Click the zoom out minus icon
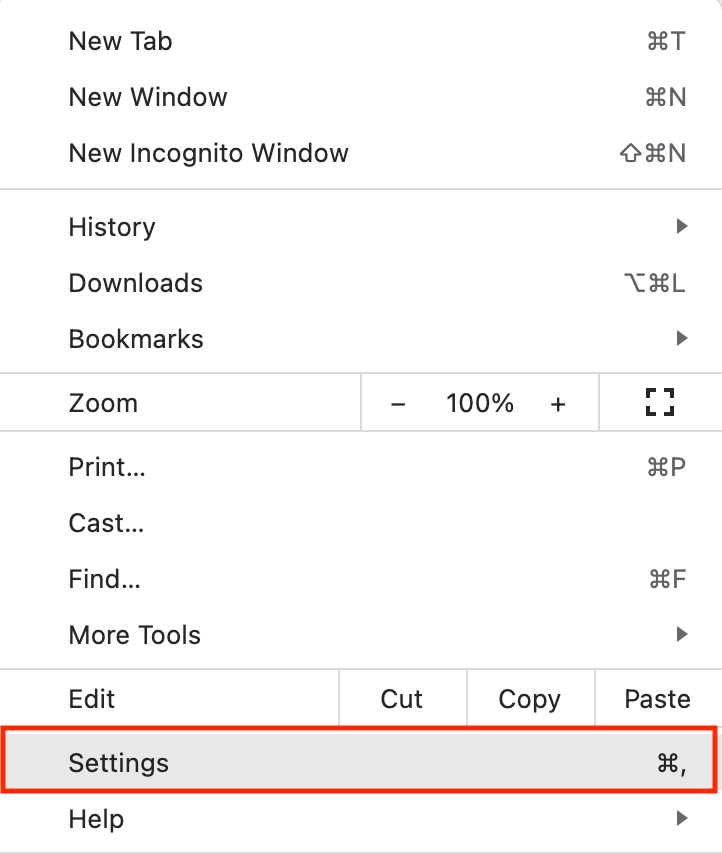Screen dimensions: 722x854 coord(397,403)
